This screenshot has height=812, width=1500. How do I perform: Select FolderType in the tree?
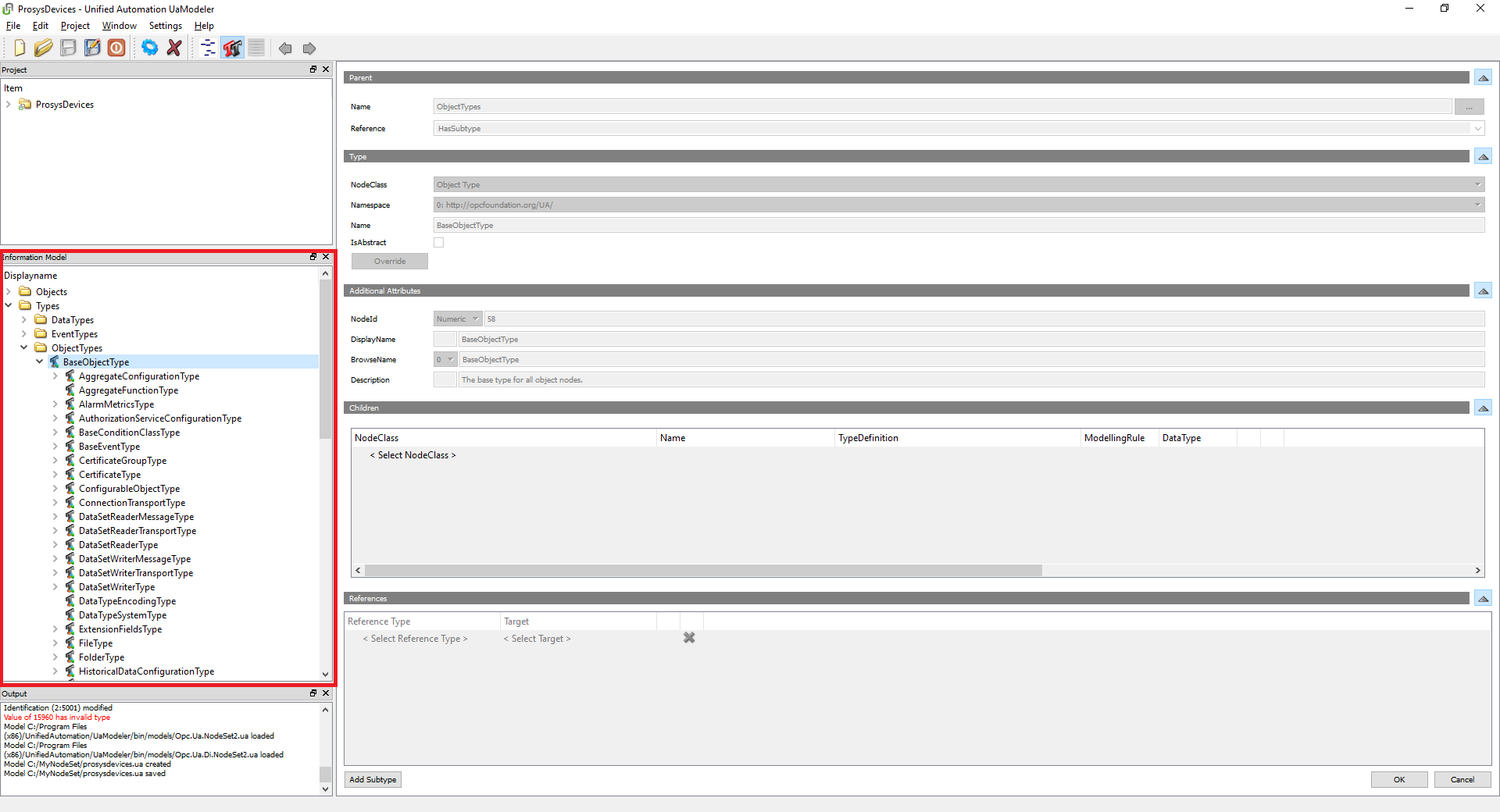coord(102,657)
